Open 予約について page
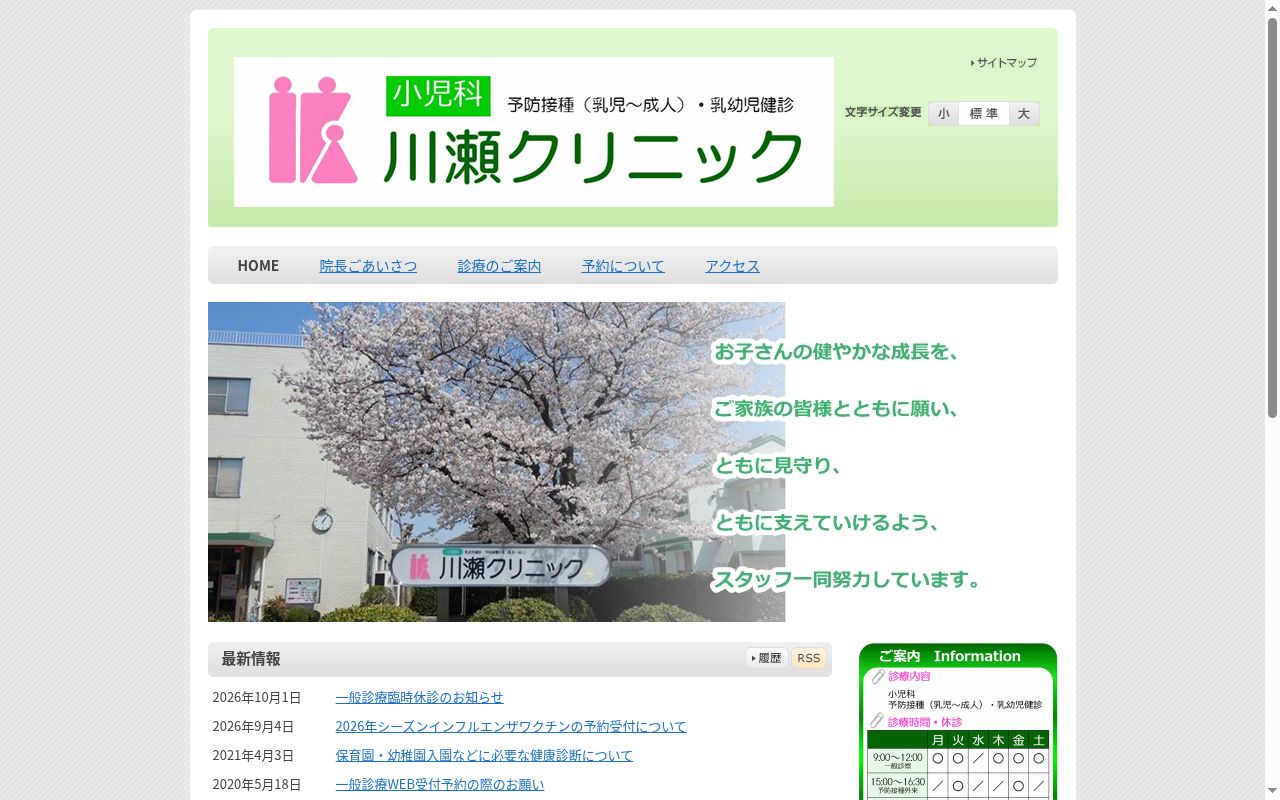Image resolution: width=1280 pixels, height=800 pixels. (623, 266)
